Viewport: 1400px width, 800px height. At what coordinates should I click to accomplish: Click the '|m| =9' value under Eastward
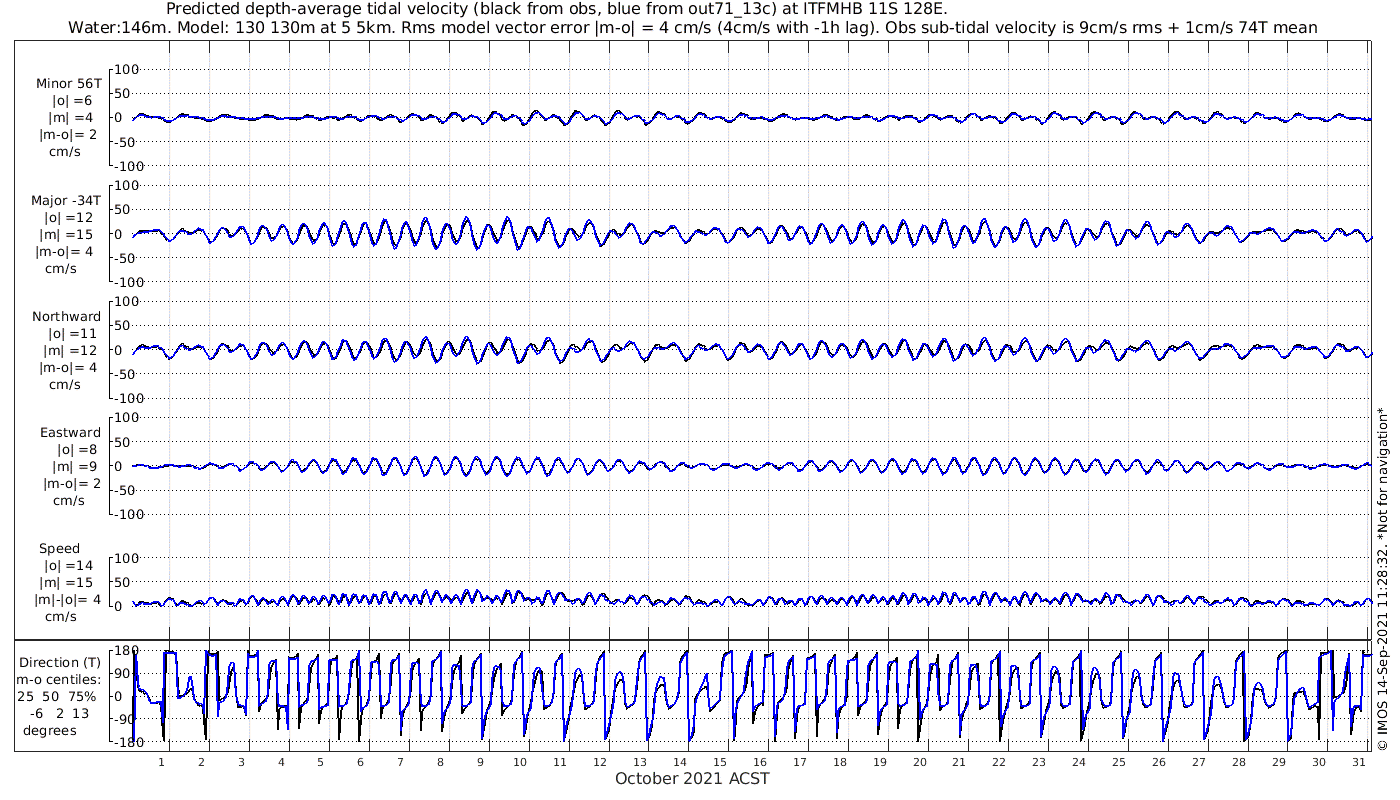[x=74, y=466]
